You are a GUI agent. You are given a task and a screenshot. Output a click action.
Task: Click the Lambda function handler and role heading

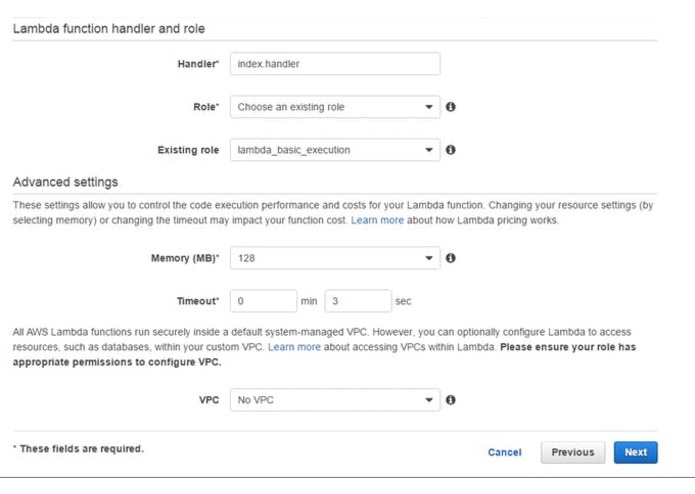click(109, 29)
